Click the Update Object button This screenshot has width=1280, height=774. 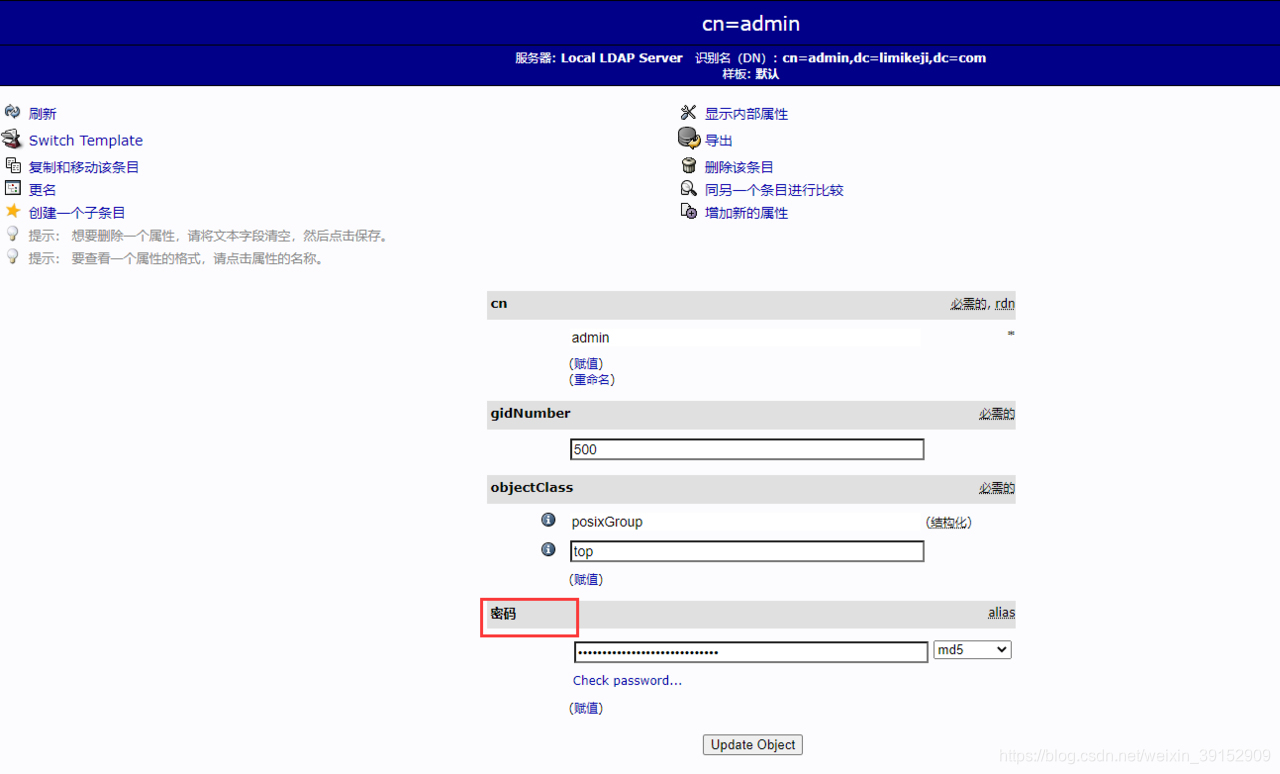click(753, 745)
